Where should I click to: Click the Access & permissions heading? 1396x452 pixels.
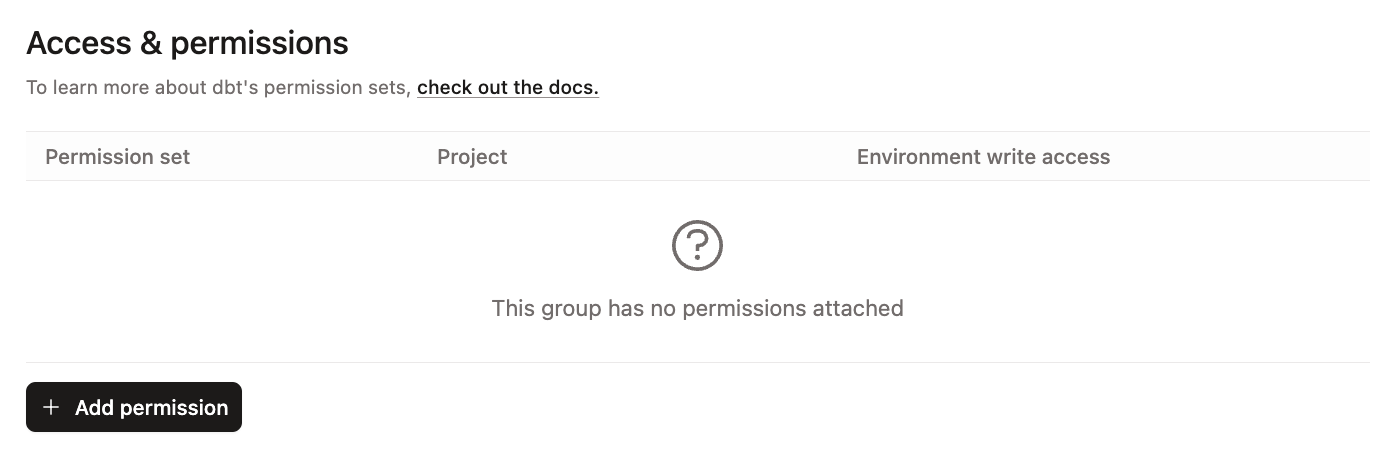(187, 43)
